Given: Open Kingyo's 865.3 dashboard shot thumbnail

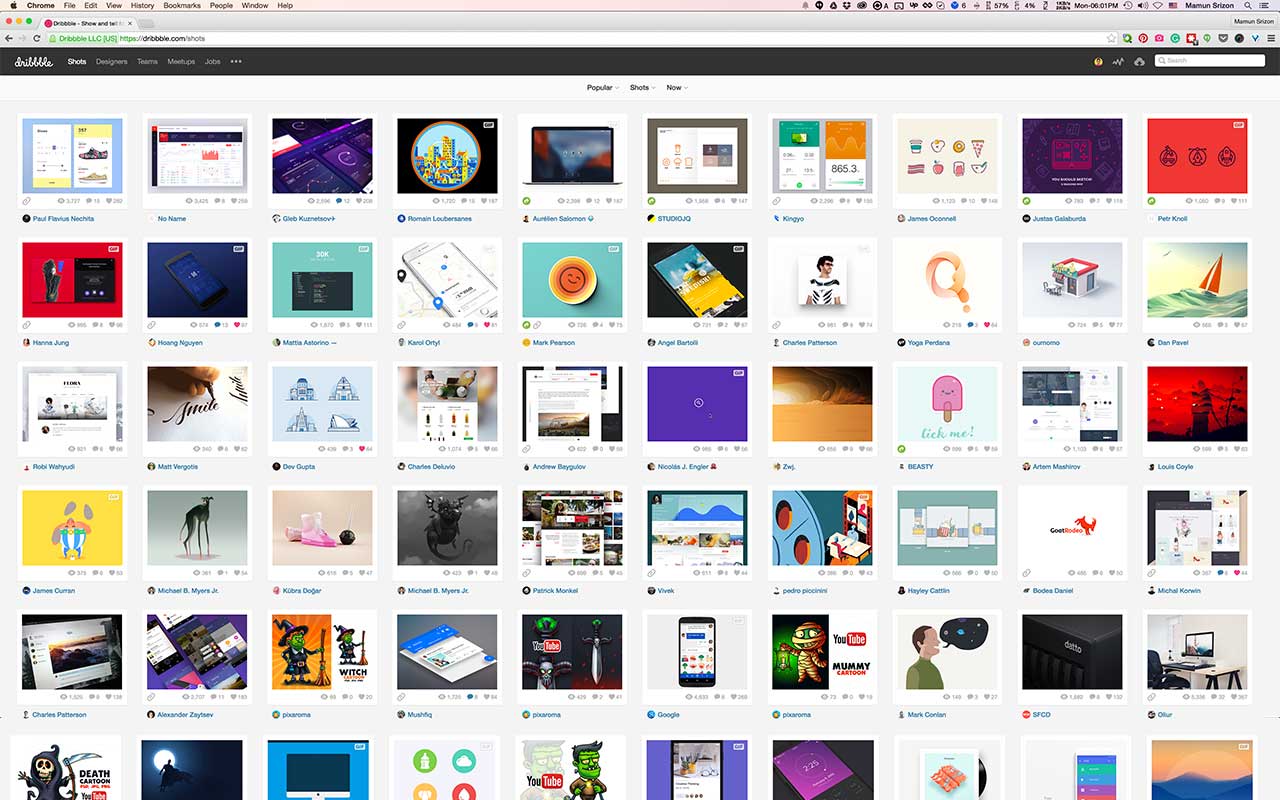Looking at the screenshot, I should pos(822,155).
